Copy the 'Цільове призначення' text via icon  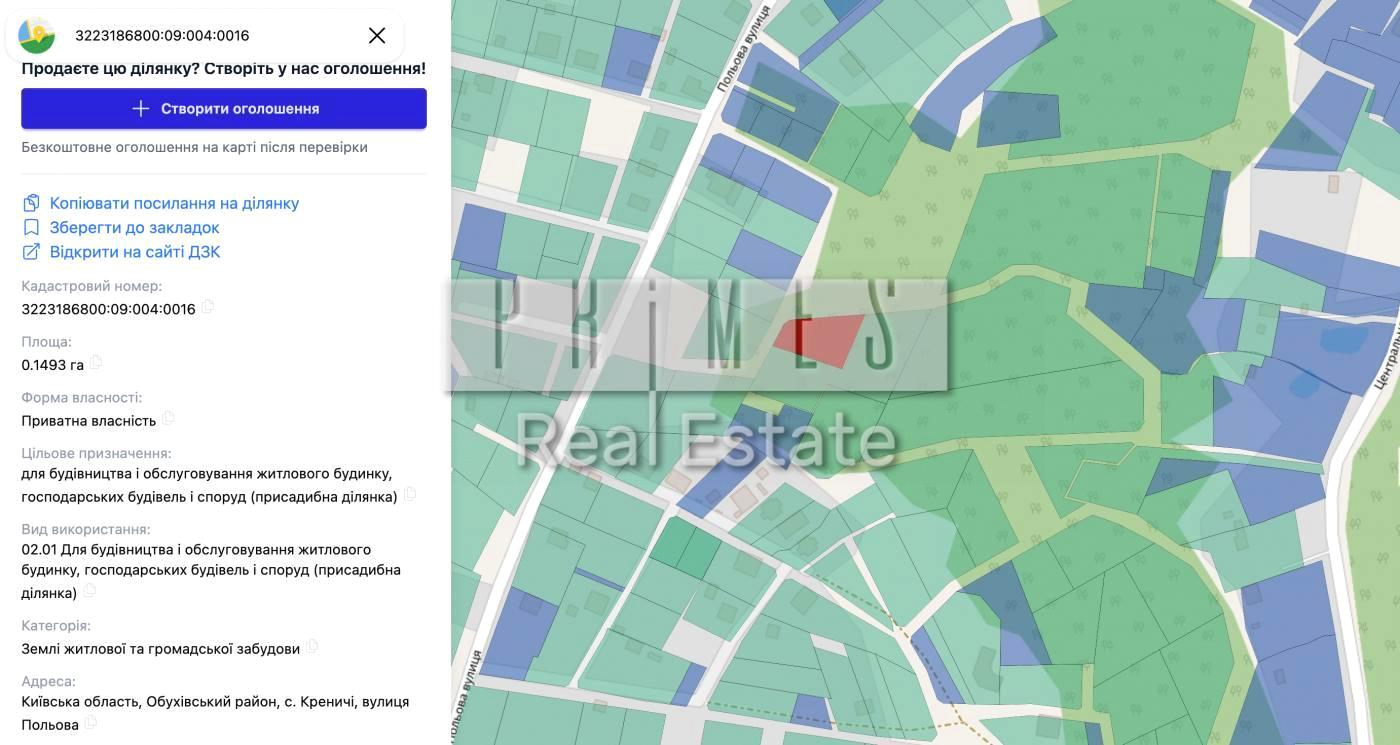[x=409, y=495]
